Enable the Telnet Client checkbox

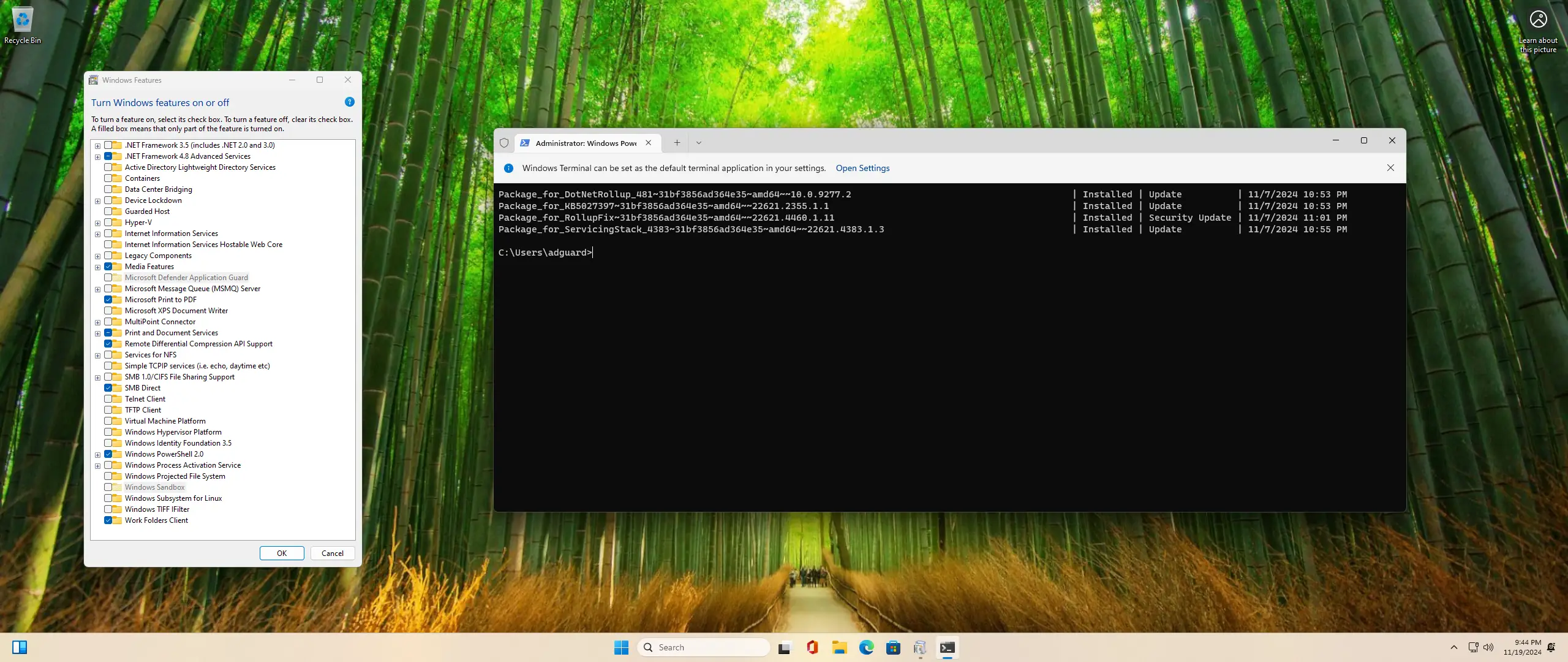point(108,399)
